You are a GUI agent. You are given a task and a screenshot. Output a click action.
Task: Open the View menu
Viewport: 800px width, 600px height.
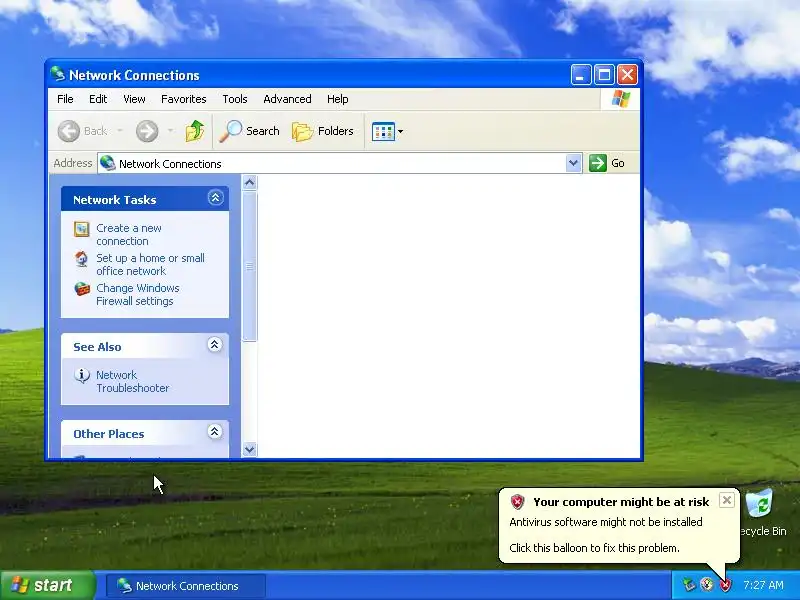coord(134,99)
